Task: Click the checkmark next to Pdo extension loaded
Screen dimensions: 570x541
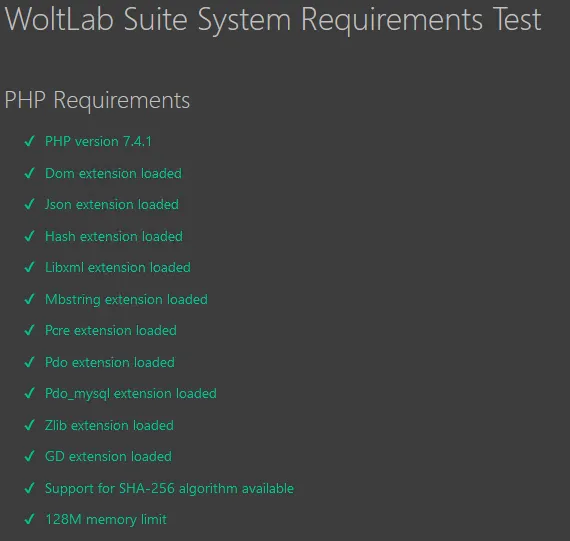Action: [29, 362]
